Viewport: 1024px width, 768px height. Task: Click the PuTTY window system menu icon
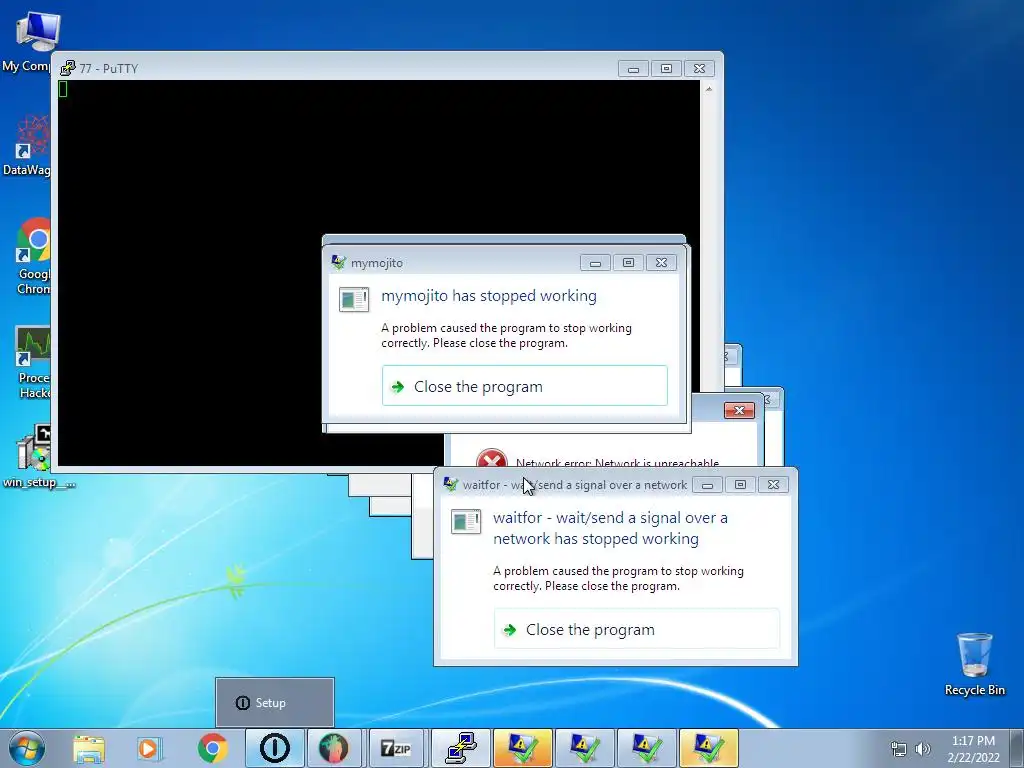click(x=67, y=68)
